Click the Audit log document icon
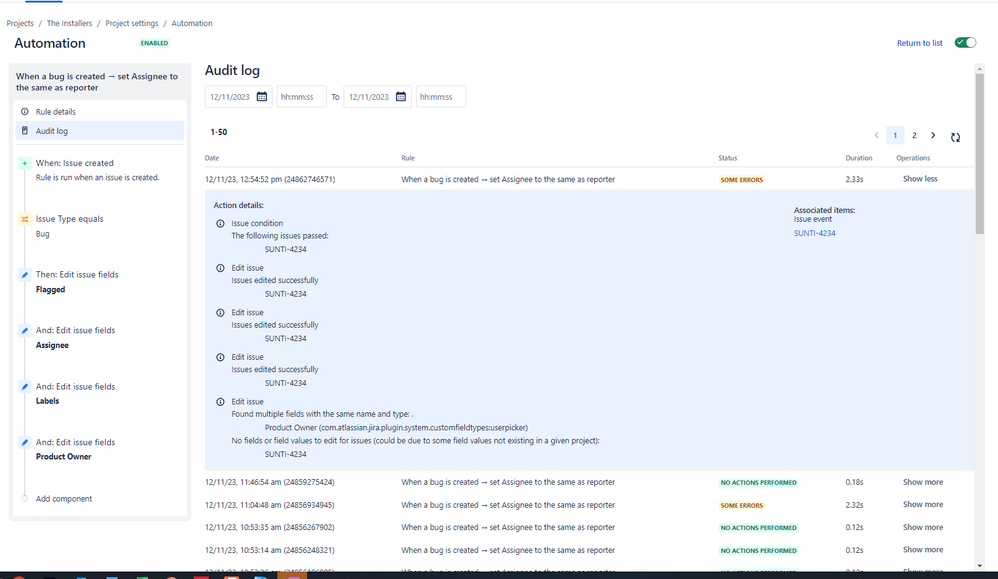Image resolution: width=998 pixels, height=579 pixels. [x=25, y=130]
